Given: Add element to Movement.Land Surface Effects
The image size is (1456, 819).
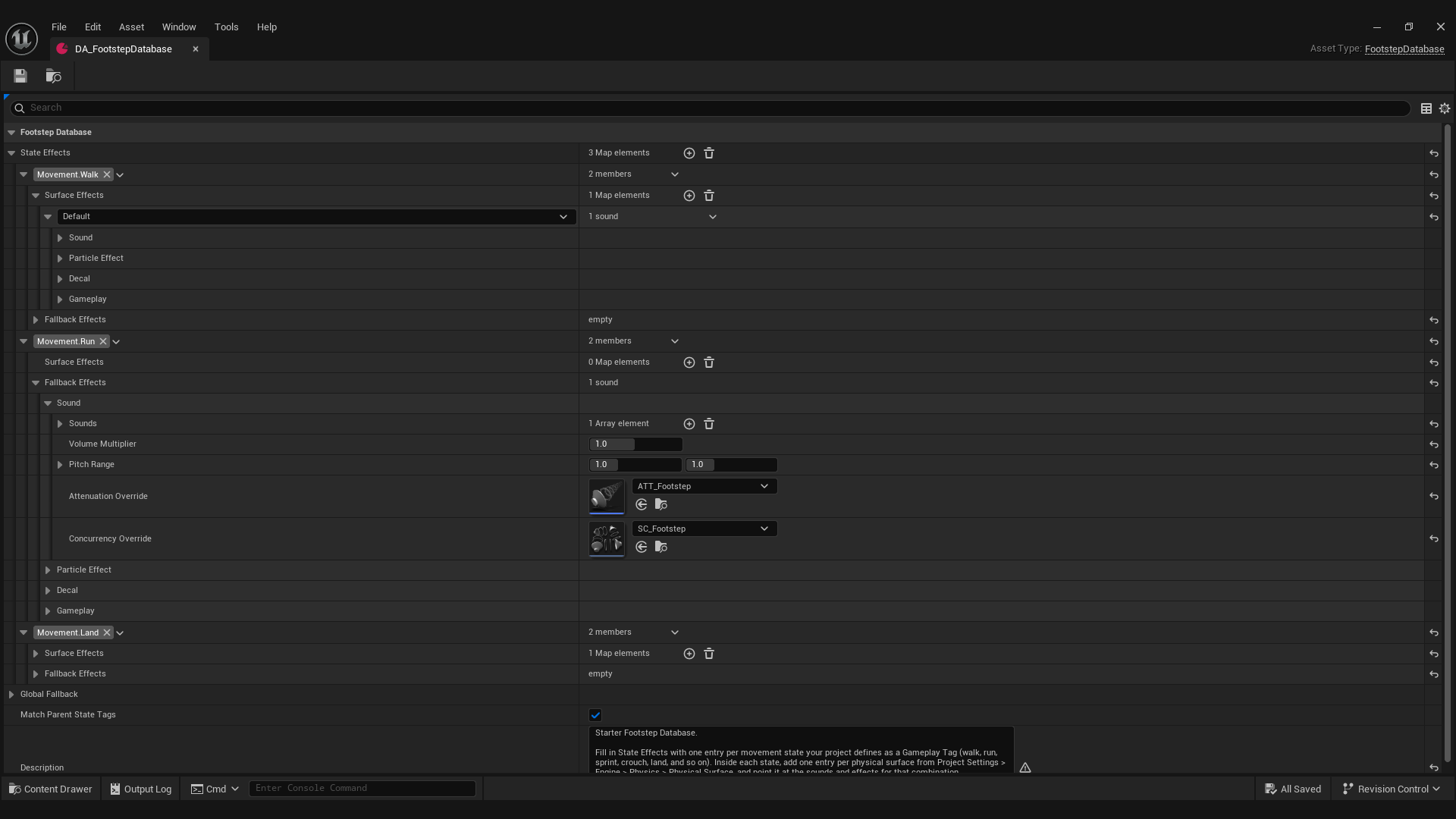Looking at the screenshot, I should tap(689, 654).
